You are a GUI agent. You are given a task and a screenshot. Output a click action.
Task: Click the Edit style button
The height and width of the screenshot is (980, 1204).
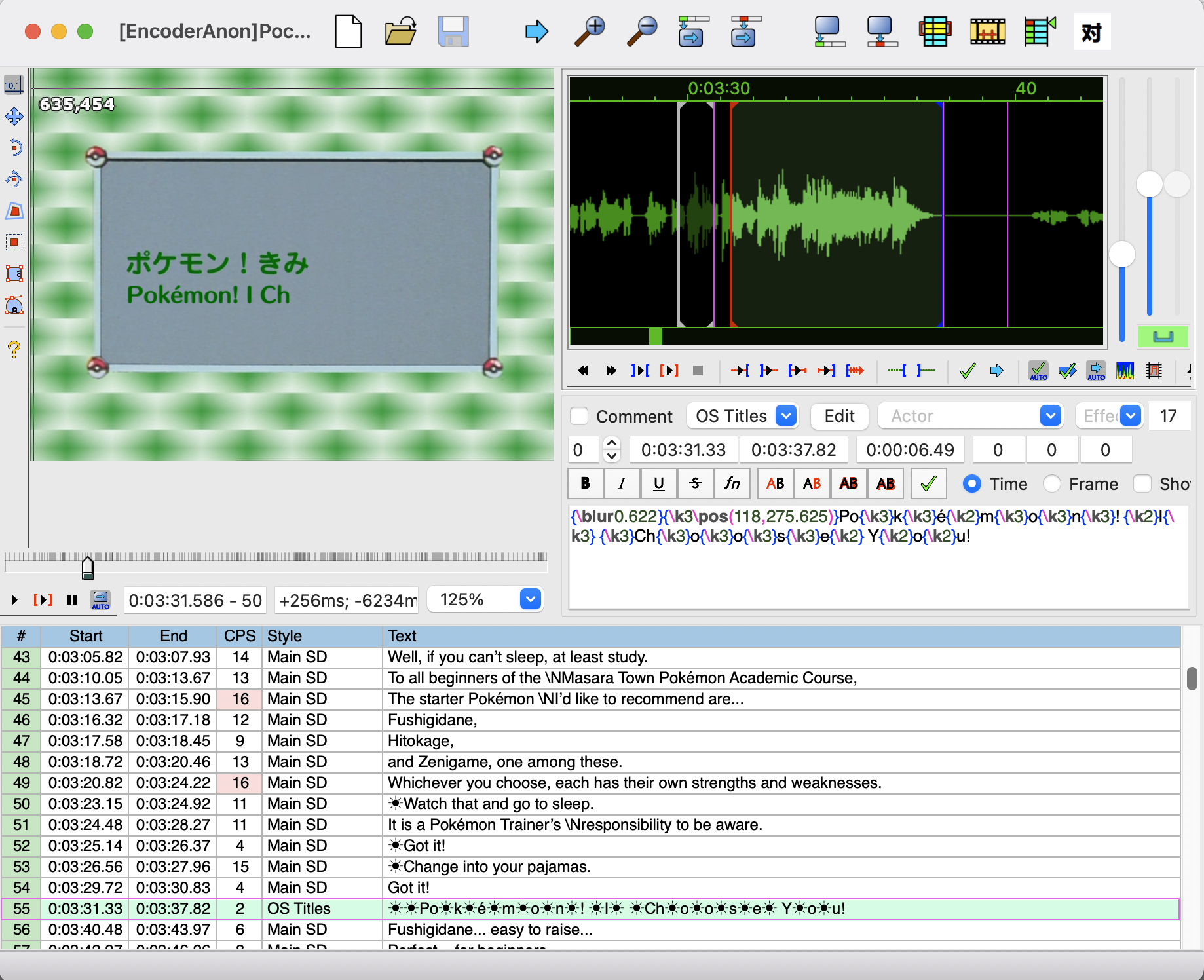tap(839, 416)
